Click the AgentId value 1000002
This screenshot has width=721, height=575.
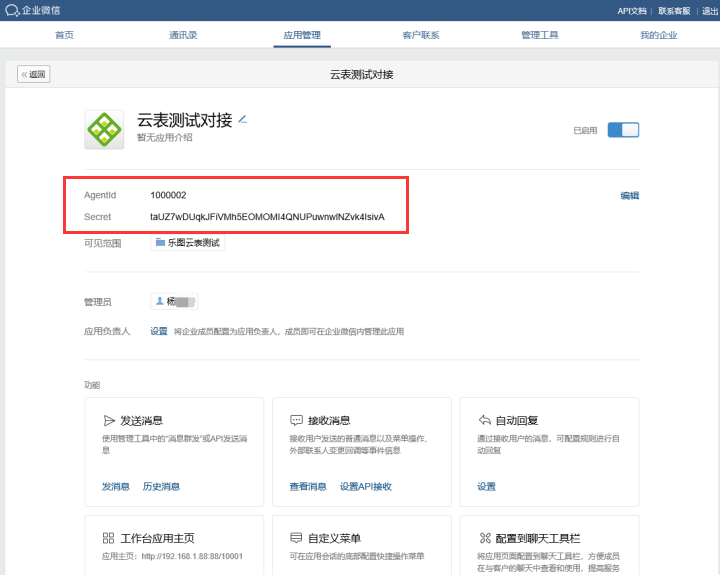tap(168, 195)
